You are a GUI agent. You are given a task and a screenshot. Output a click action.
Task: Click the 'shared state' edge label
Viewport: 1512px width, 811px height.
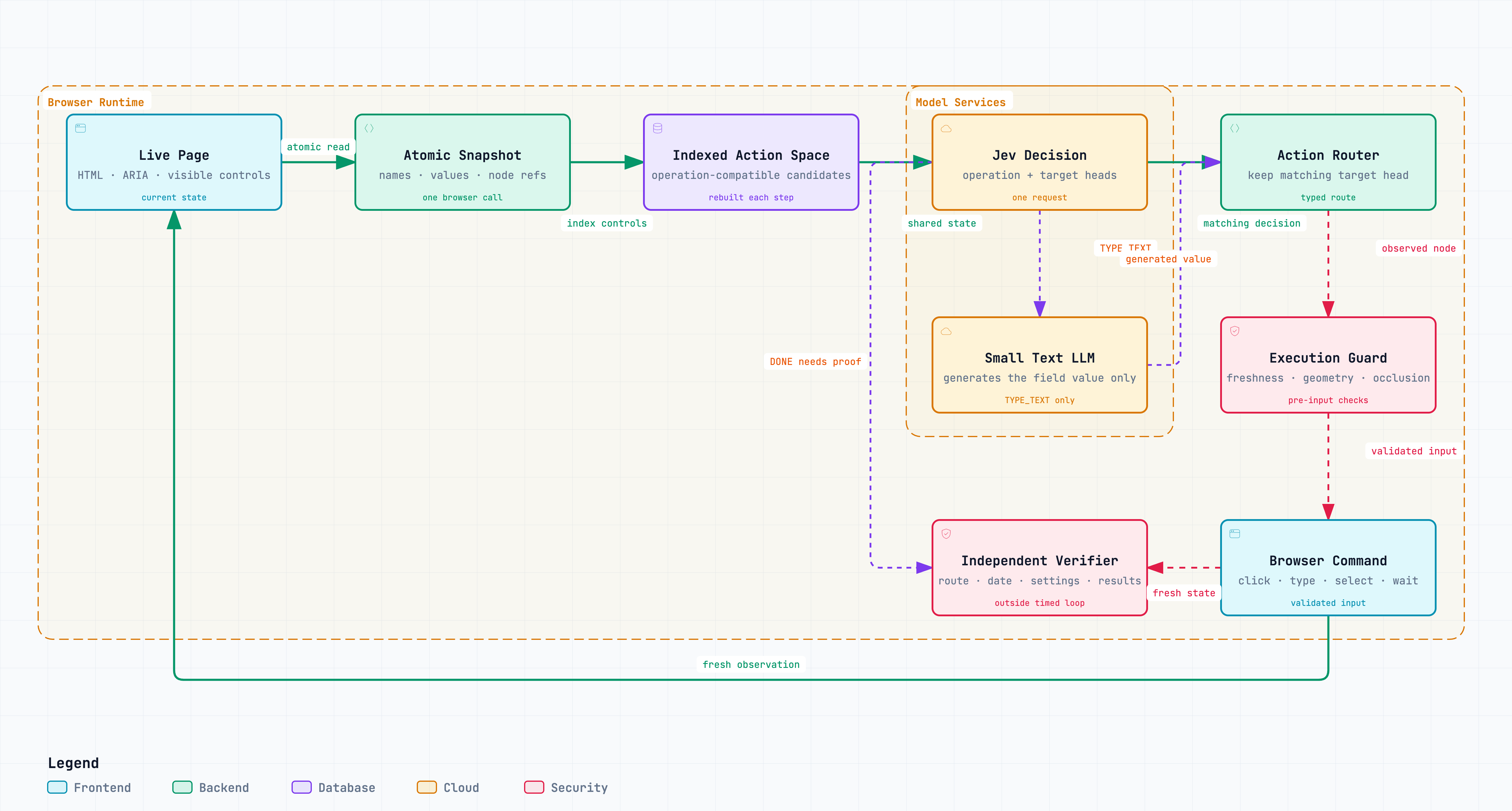(x=941, y=223)
